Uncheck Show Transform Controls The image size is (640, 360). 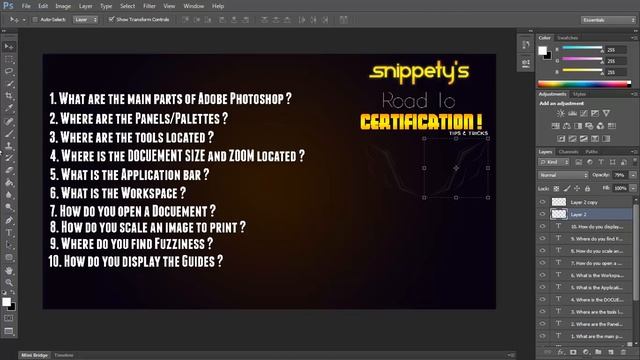click(111, 20)
